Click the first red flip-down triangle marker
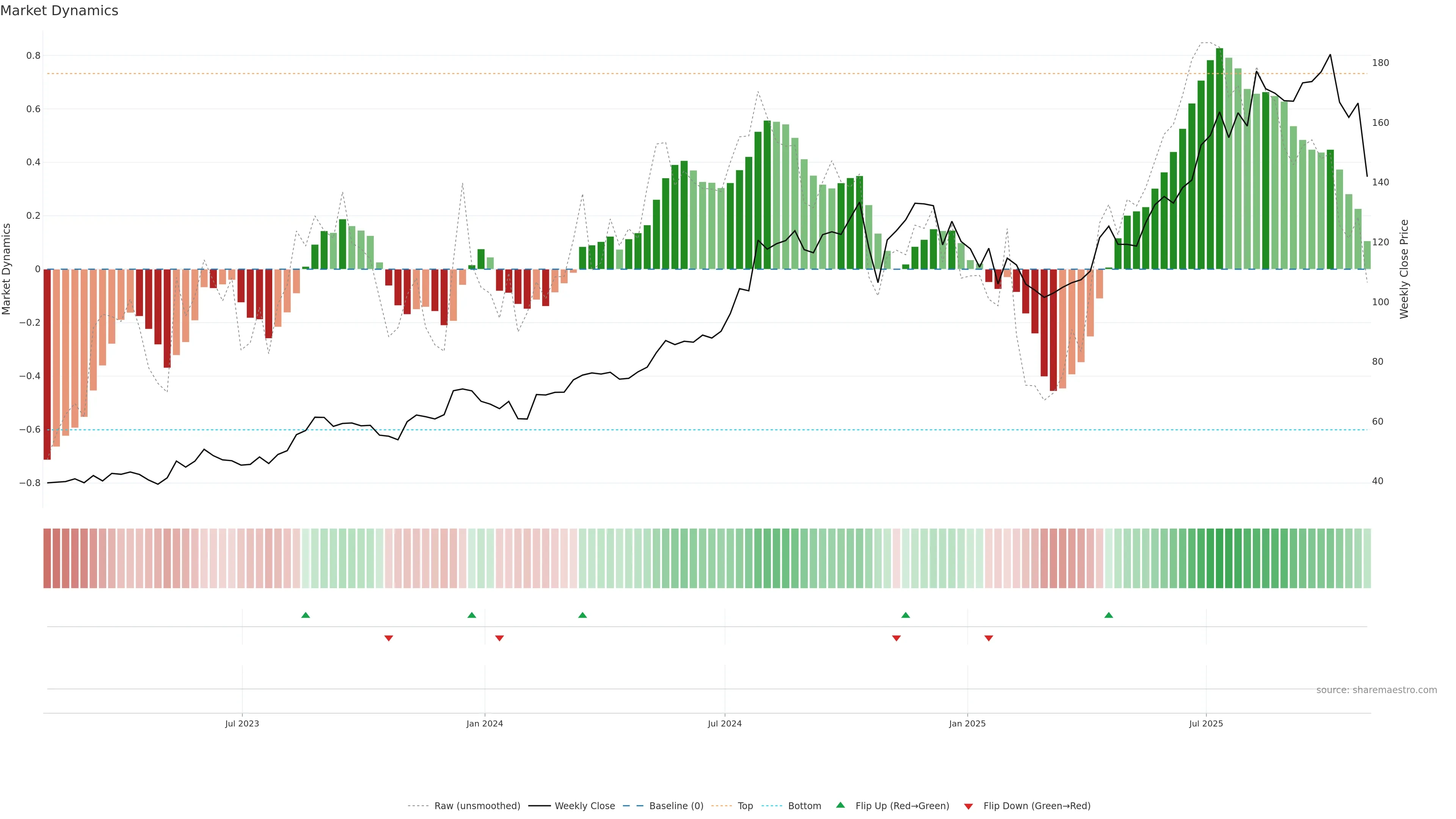The height and width of the screenshot is (819, 1456). pyautogui.click(x=388, y=638)
